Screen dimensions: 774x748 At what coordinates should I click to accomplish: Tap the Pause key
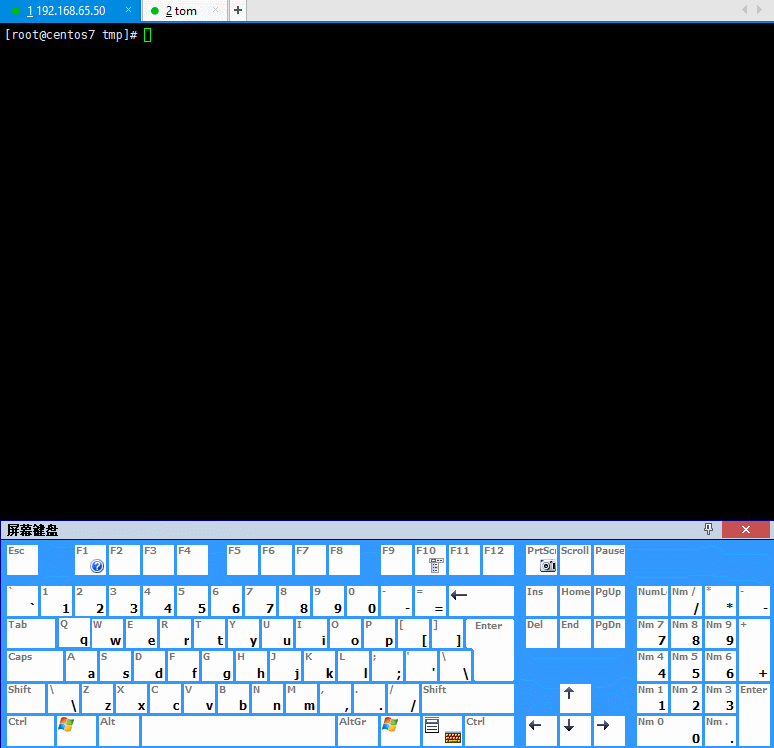[x=609, y=560]
